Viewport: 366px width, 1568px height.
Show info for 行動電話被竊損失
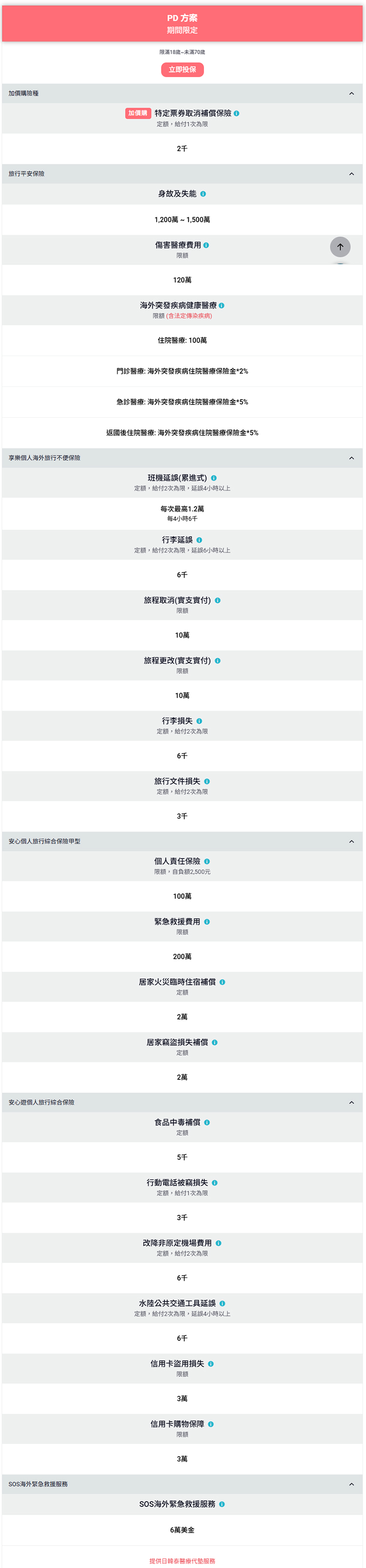pyautogui.click(x=215, y=1183)
